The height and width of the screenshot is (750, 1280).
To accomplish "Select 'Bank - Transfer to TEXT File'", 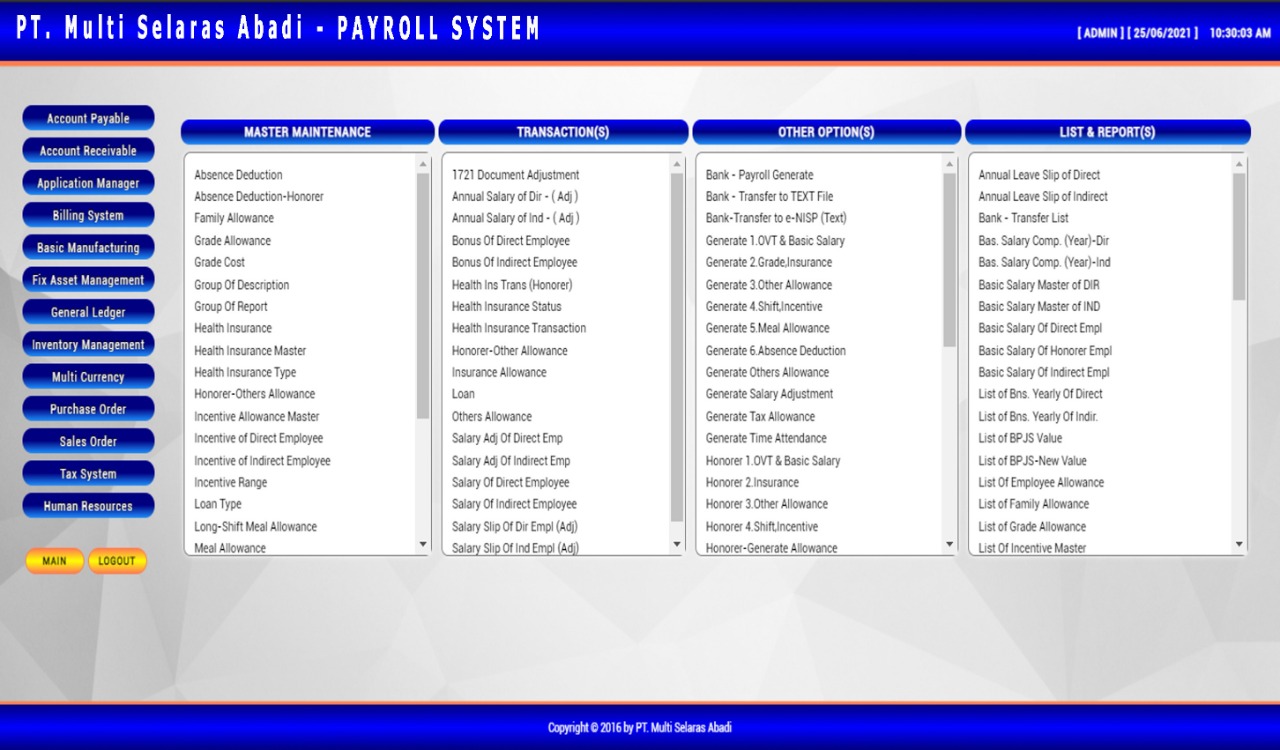I will pyautogui.click(x=769, y=197).
